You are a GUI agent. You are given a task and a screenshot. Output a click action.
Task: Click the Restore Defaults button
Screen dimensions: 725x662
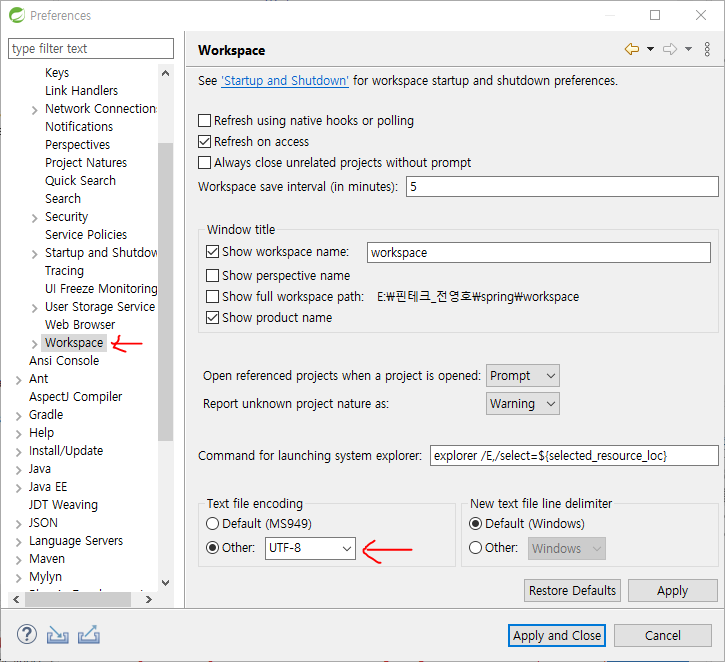coord(572,590)
